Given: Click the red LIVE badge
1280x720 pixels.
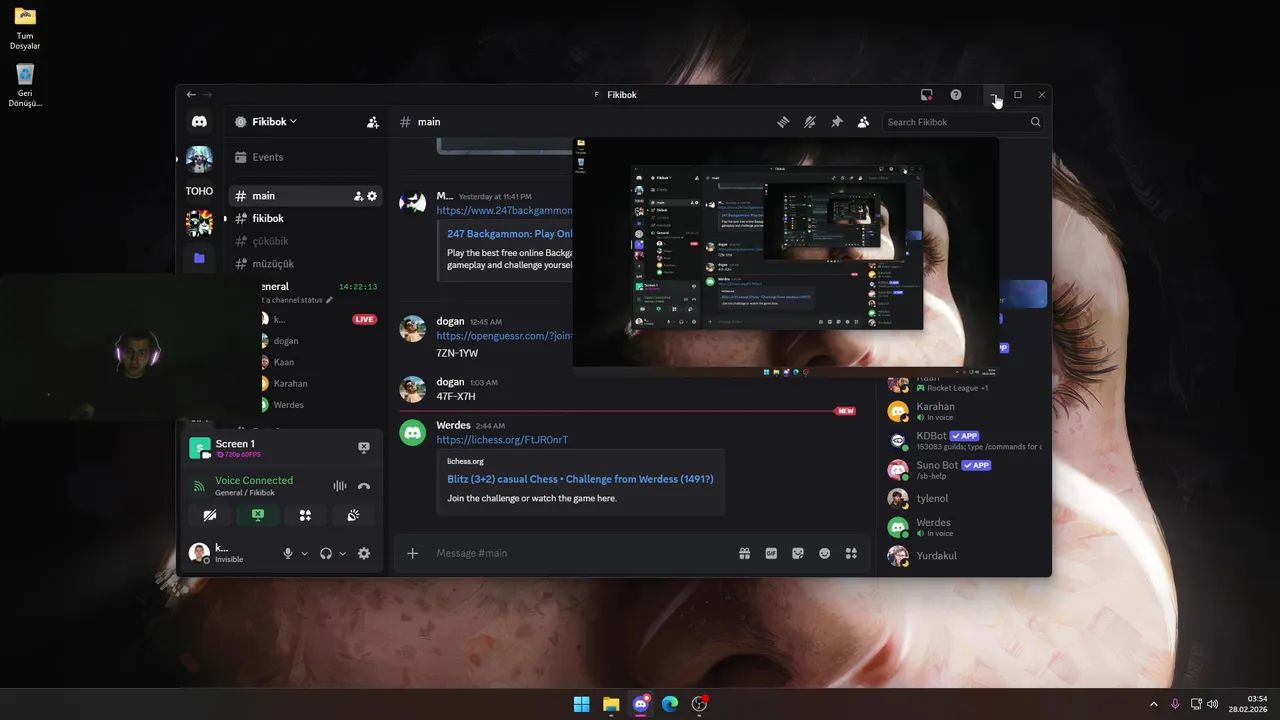Looking at the screenshot, I should pyautogui.click(x=364, y=319).
